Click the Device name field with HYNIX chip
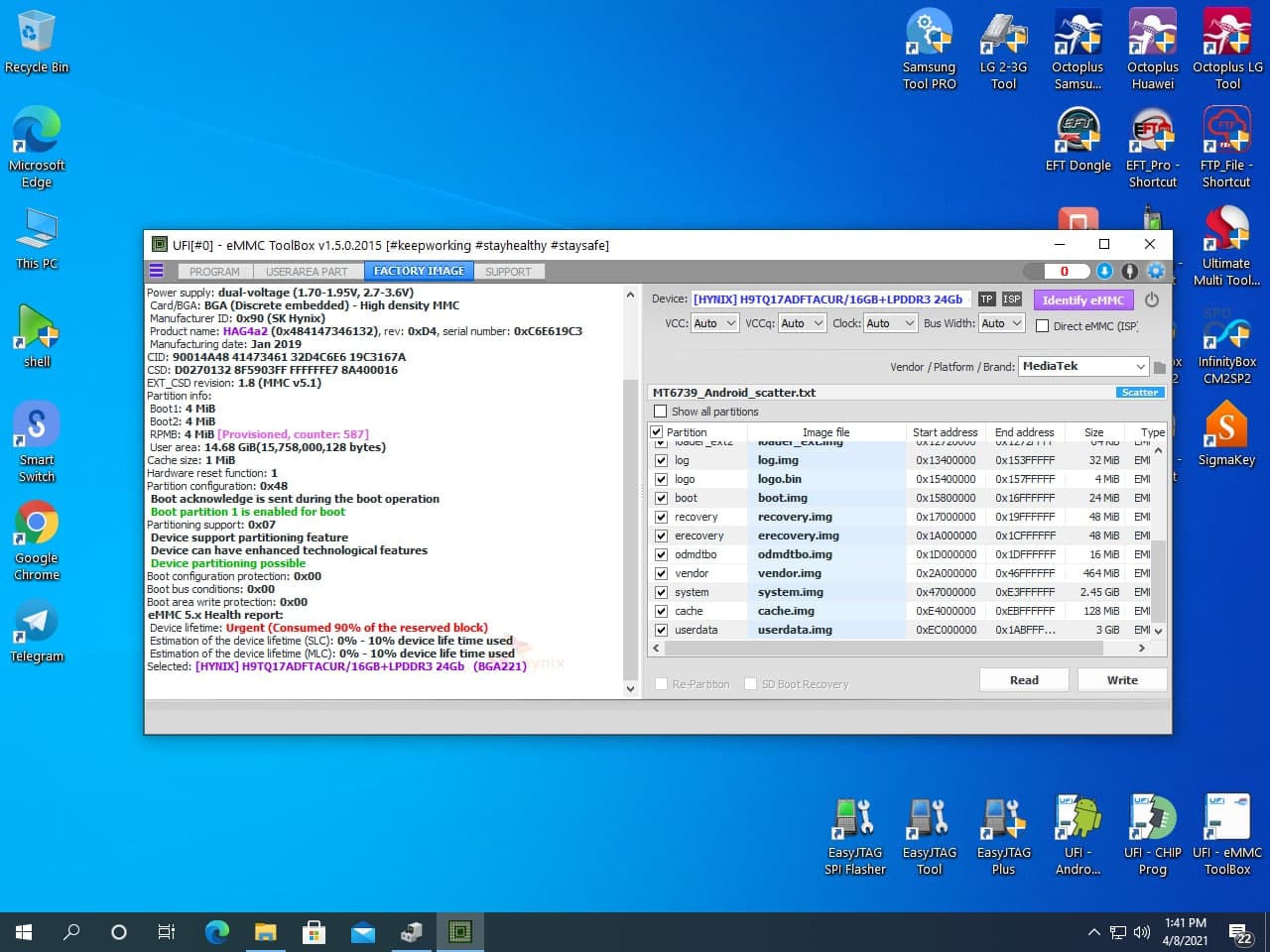The height and width of the screenshot is (952, 1270). (x=831, y=298)
